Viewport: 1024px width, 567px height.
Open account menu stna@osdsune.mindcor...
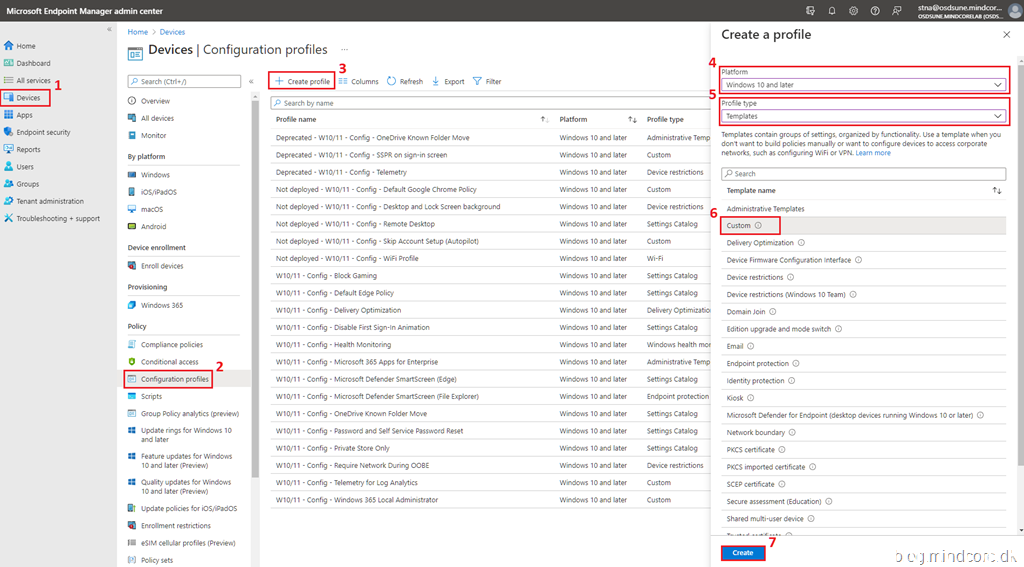(x=969, y=10)
